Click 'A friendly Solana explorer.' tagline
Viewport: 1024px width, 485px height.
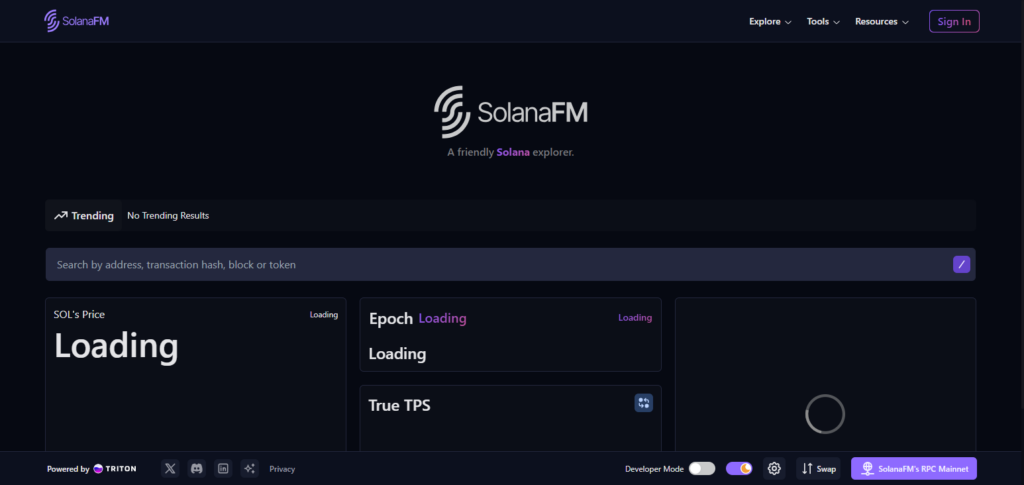click(x=511, y=152)
